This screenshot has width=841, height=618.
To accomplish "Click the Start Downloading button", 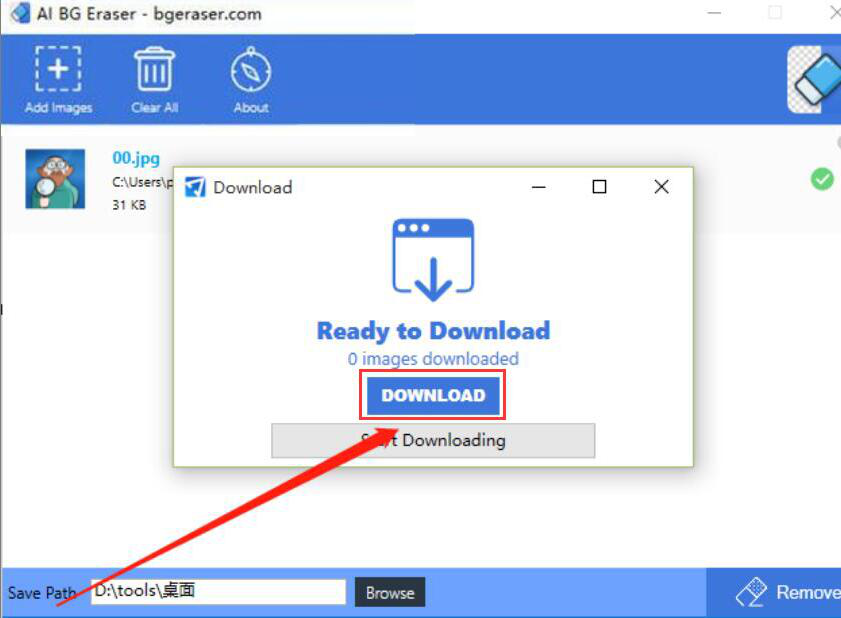I will [x=433, y=440].
